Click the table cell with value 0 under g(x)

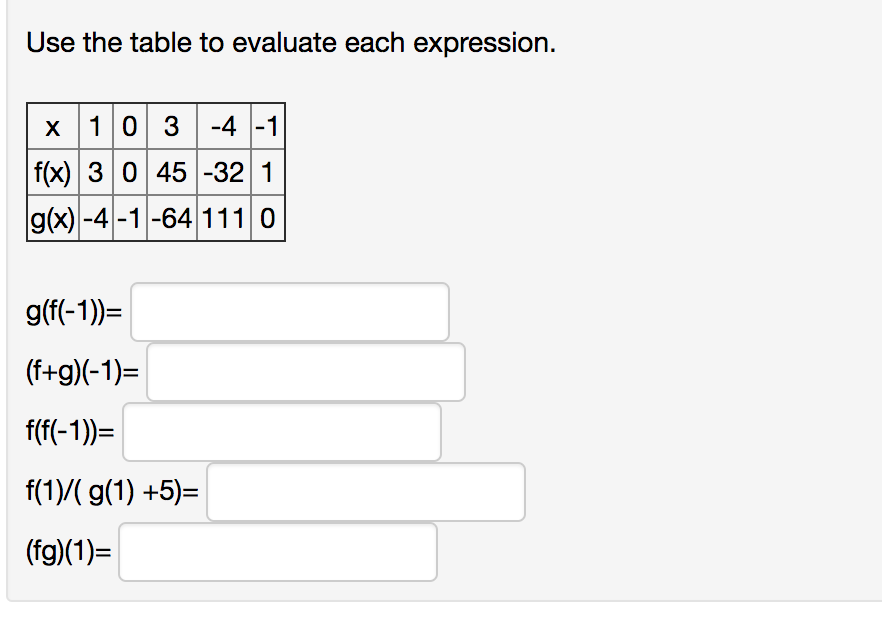point(266,218)
